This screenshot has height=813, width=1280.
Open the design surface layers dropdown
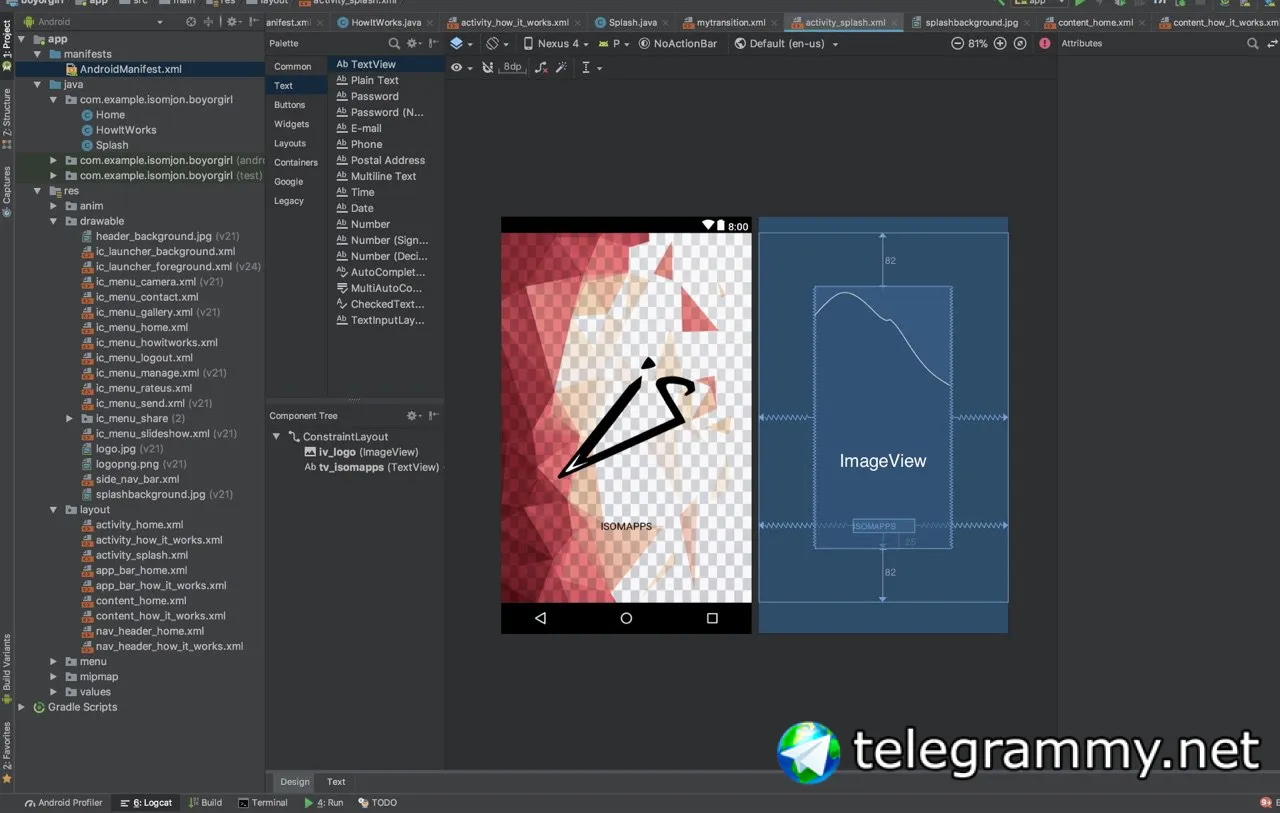click(x=461, y=44)
